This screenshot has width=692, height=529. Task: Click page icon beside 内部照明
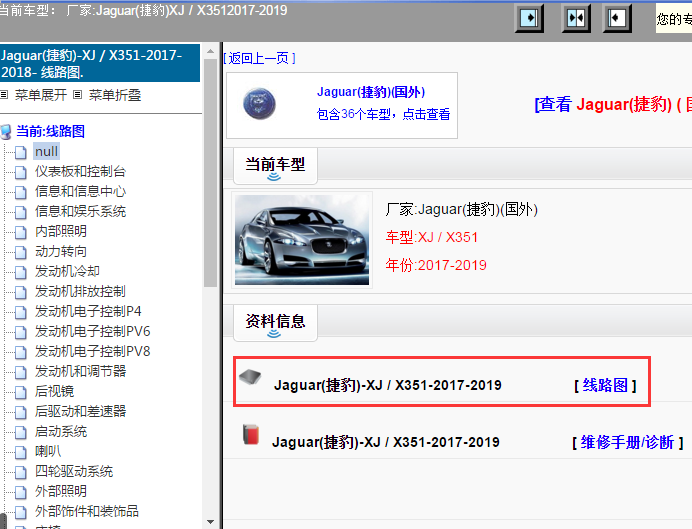click(21, 232)
